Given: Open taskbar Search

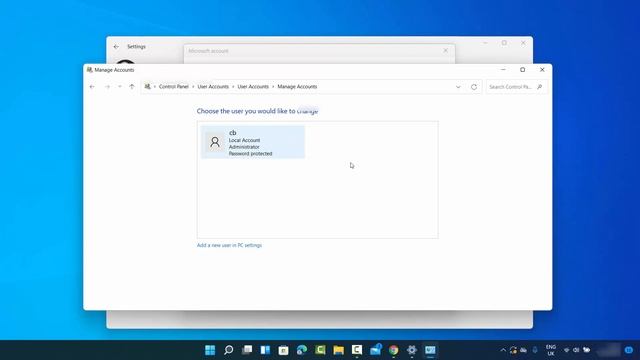Looking at the screenshot, I should pos(229,350).
